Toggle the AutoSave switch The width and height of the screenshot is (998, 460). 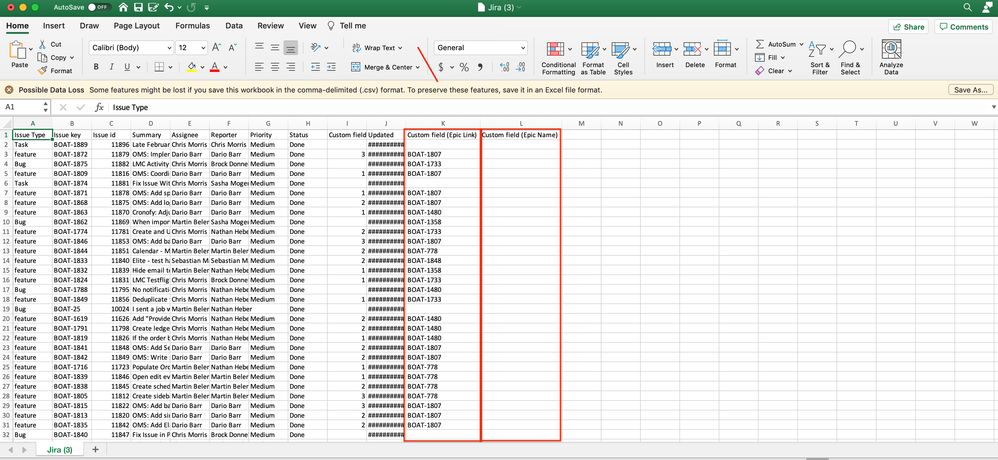point(97,8)
